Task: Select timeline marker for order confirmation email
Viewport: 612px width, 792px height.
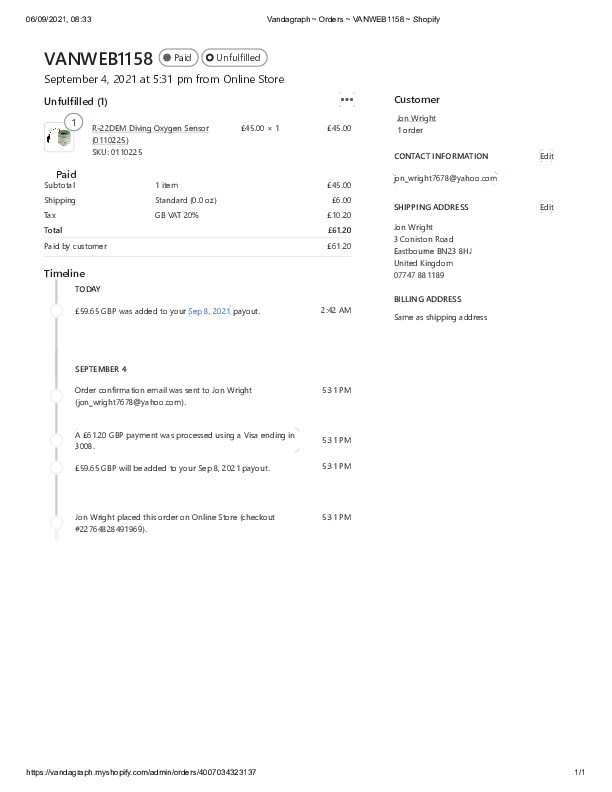Action: point(57,396)
